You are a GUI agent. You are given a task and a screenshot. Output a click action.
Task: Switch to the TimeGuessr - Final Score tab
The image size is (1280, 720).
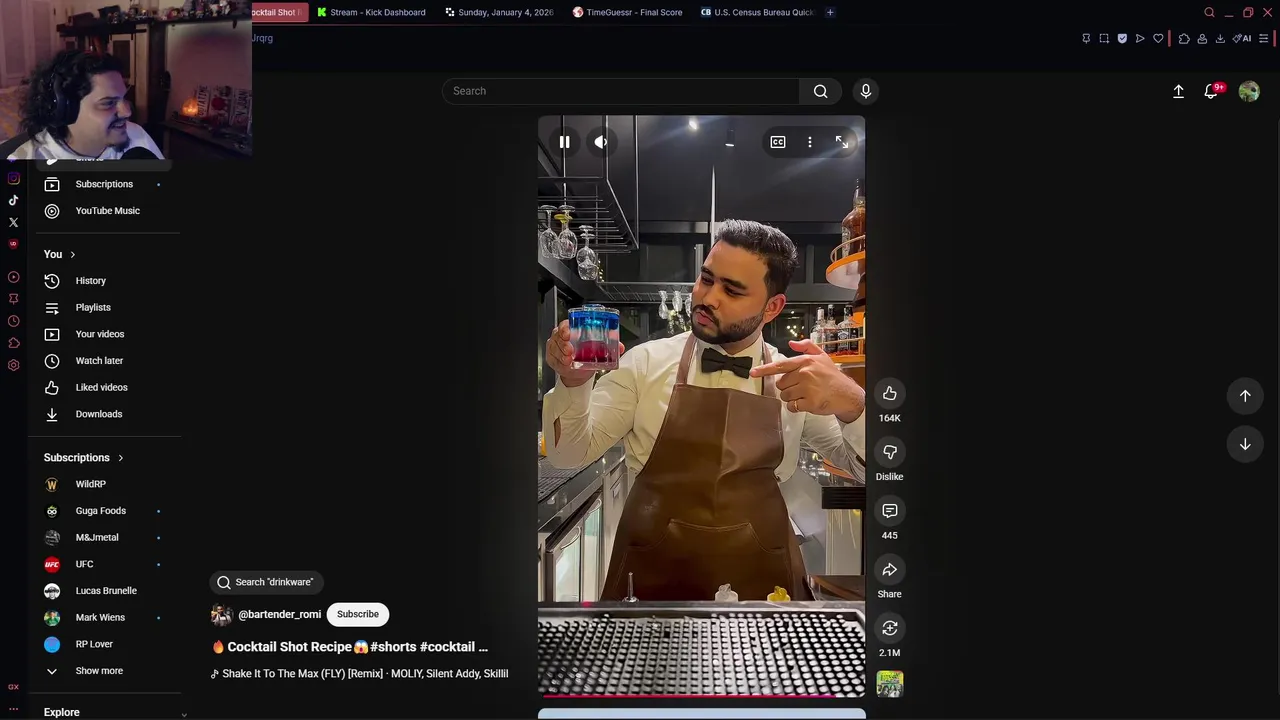click(627, 12)
